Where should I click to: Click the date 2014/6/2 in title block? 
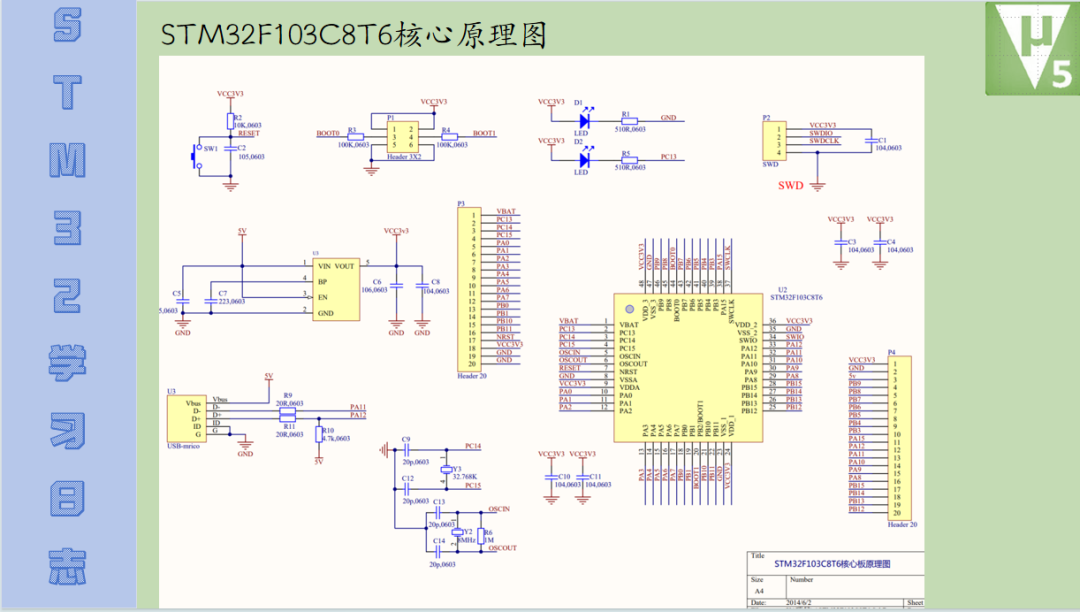coord(798,602)
